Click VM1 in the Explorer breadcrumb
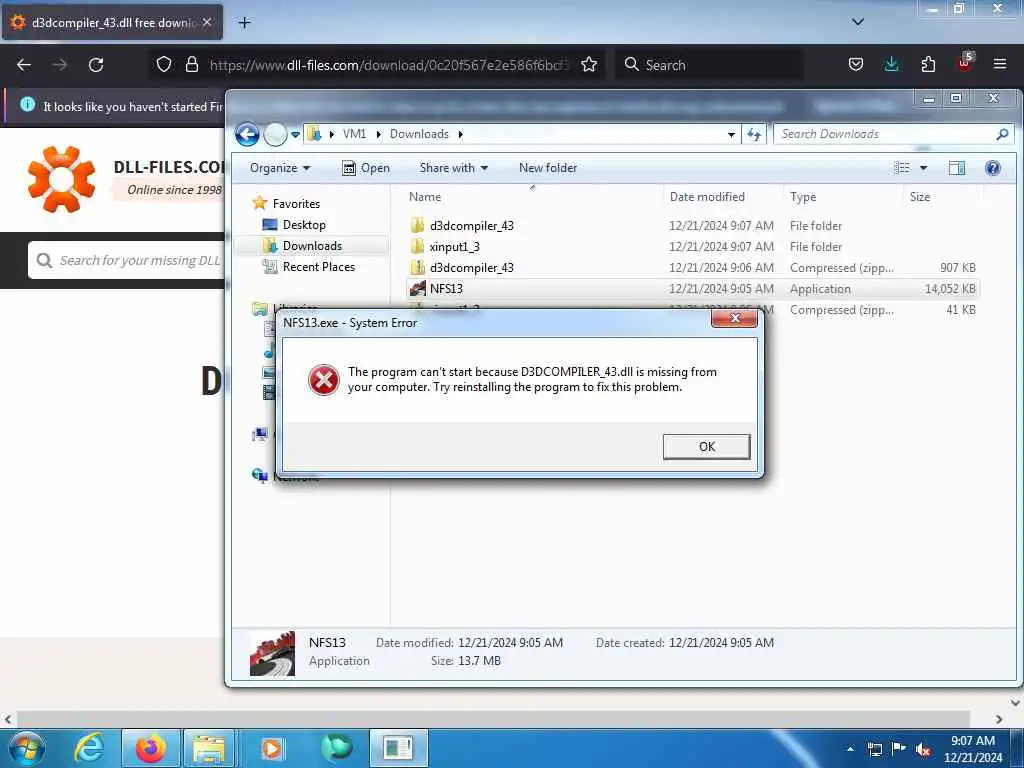 coord(354,134)
